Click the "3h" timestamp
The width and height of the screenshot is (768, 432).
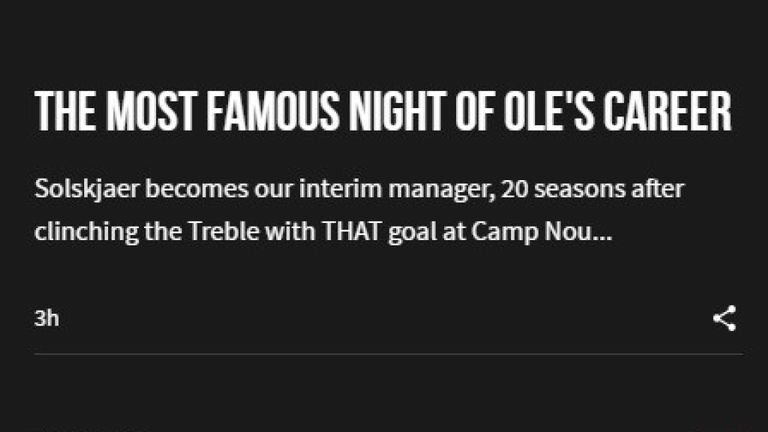tap(46, 319)
